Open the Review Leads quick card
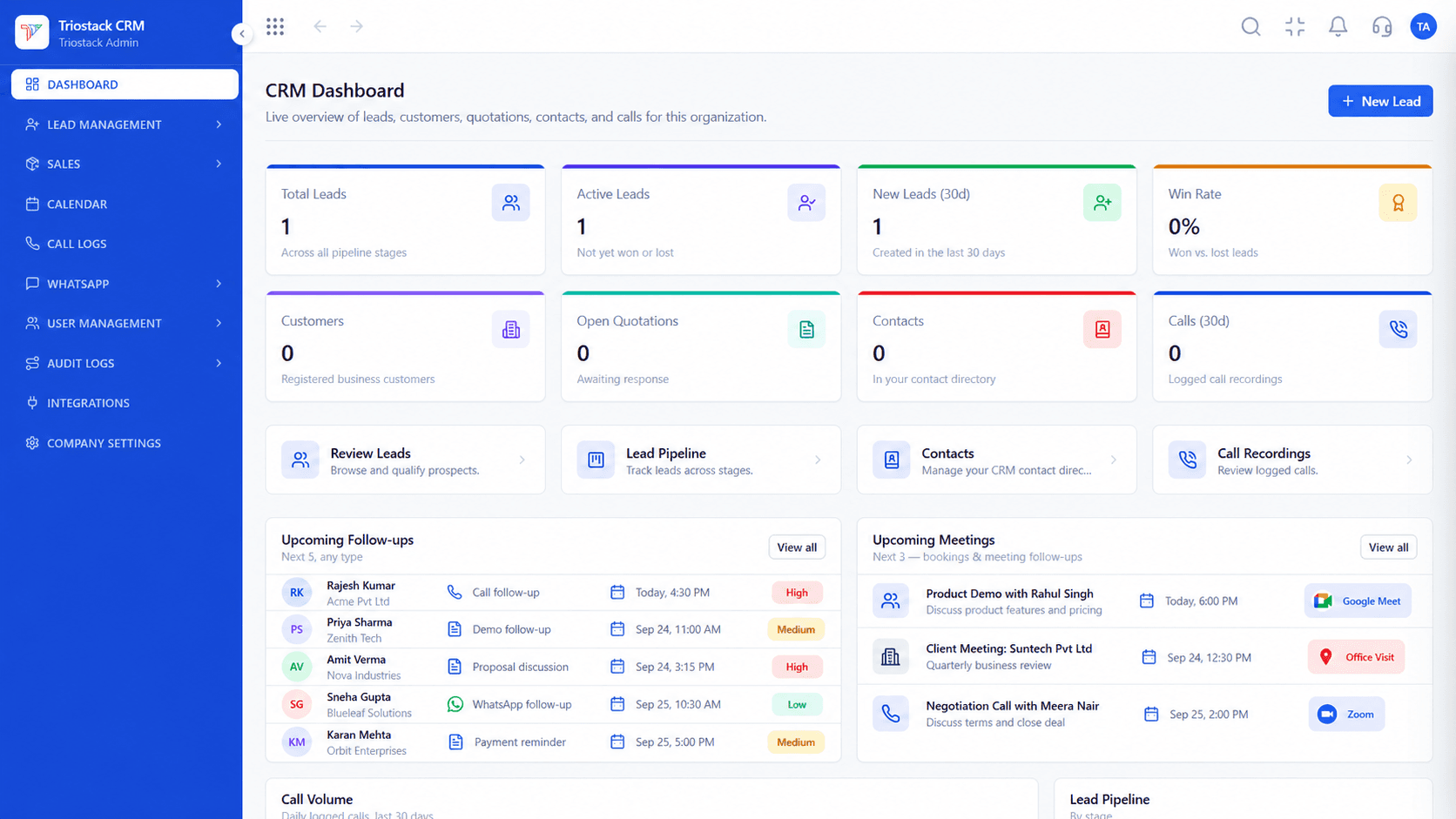 coord(405,460)
